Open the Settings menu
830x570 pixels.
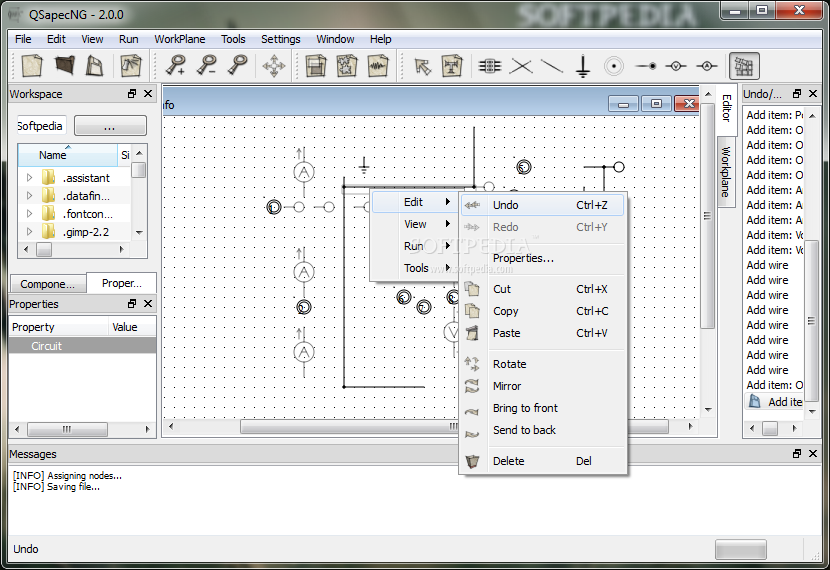coord(281,39)
